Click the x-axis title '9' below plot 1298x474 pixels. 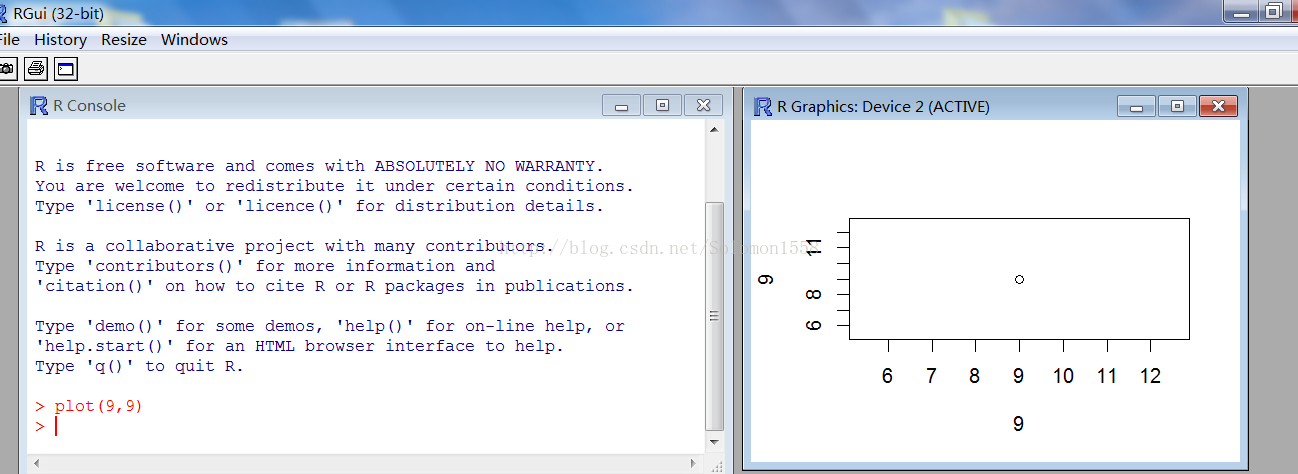tap(1018, 424)
